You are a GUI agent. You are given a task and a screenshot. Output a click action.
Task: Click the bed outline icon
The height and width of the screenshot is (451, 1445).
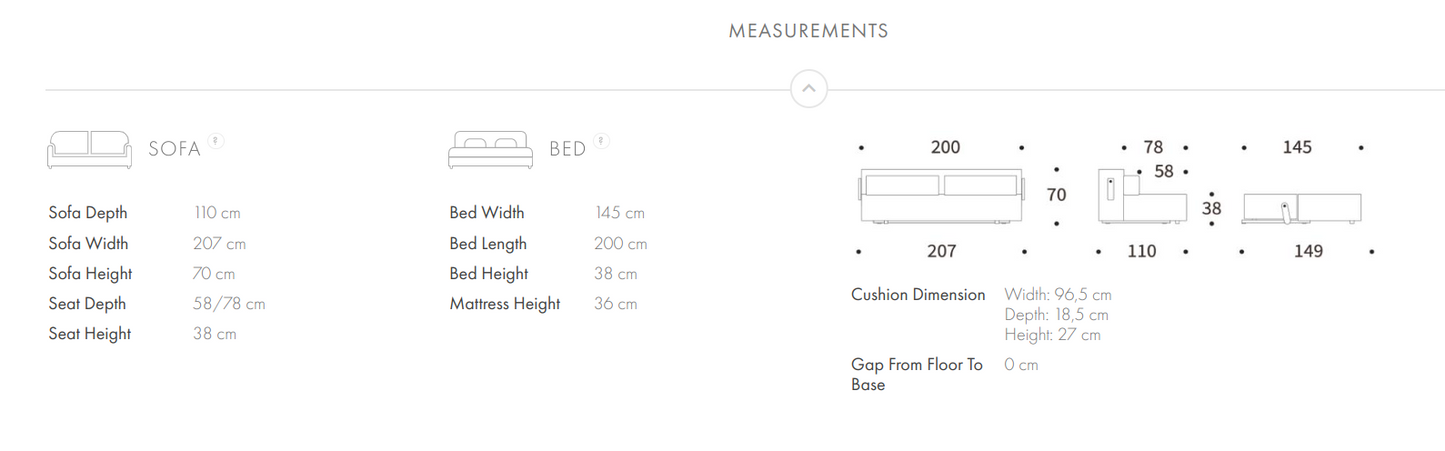pos(490,149)
